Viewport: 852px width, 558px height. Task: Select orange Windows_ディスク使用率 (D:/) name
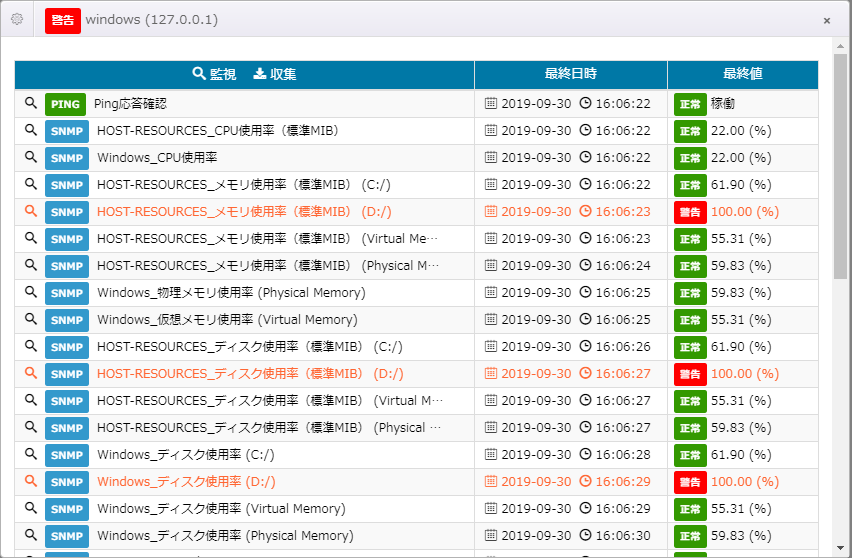186,481
